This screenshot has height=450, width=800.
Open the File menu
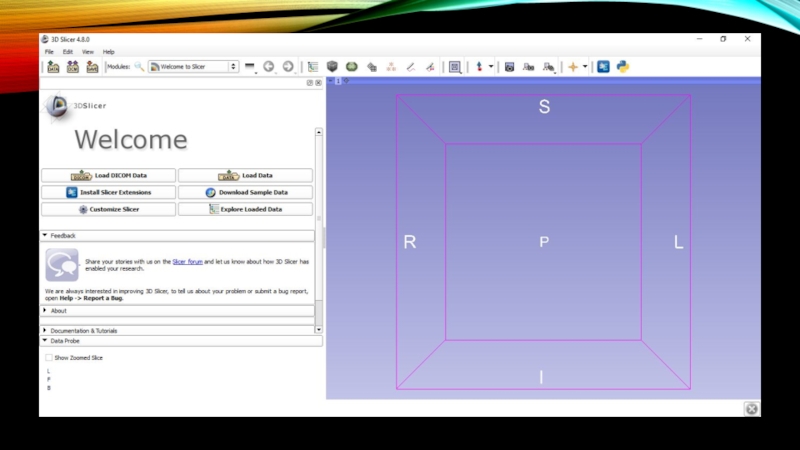pyautogui.click(x=49, y=51)
